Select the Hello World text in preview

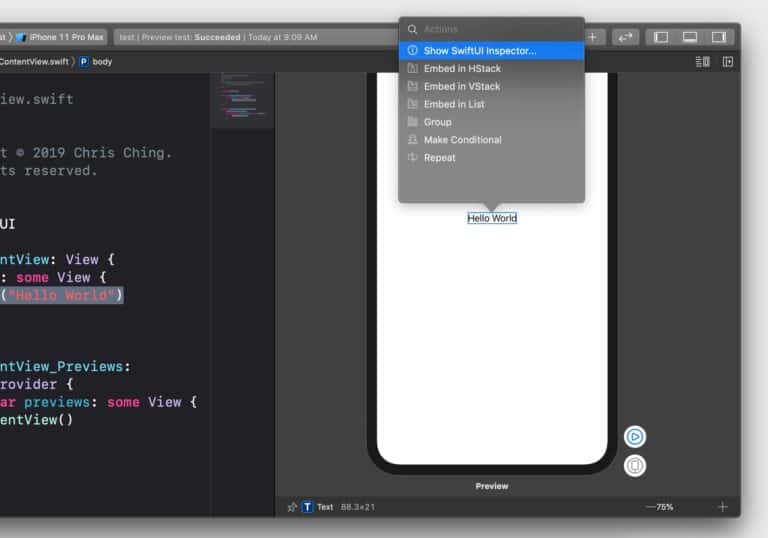(x=492, y=218)
